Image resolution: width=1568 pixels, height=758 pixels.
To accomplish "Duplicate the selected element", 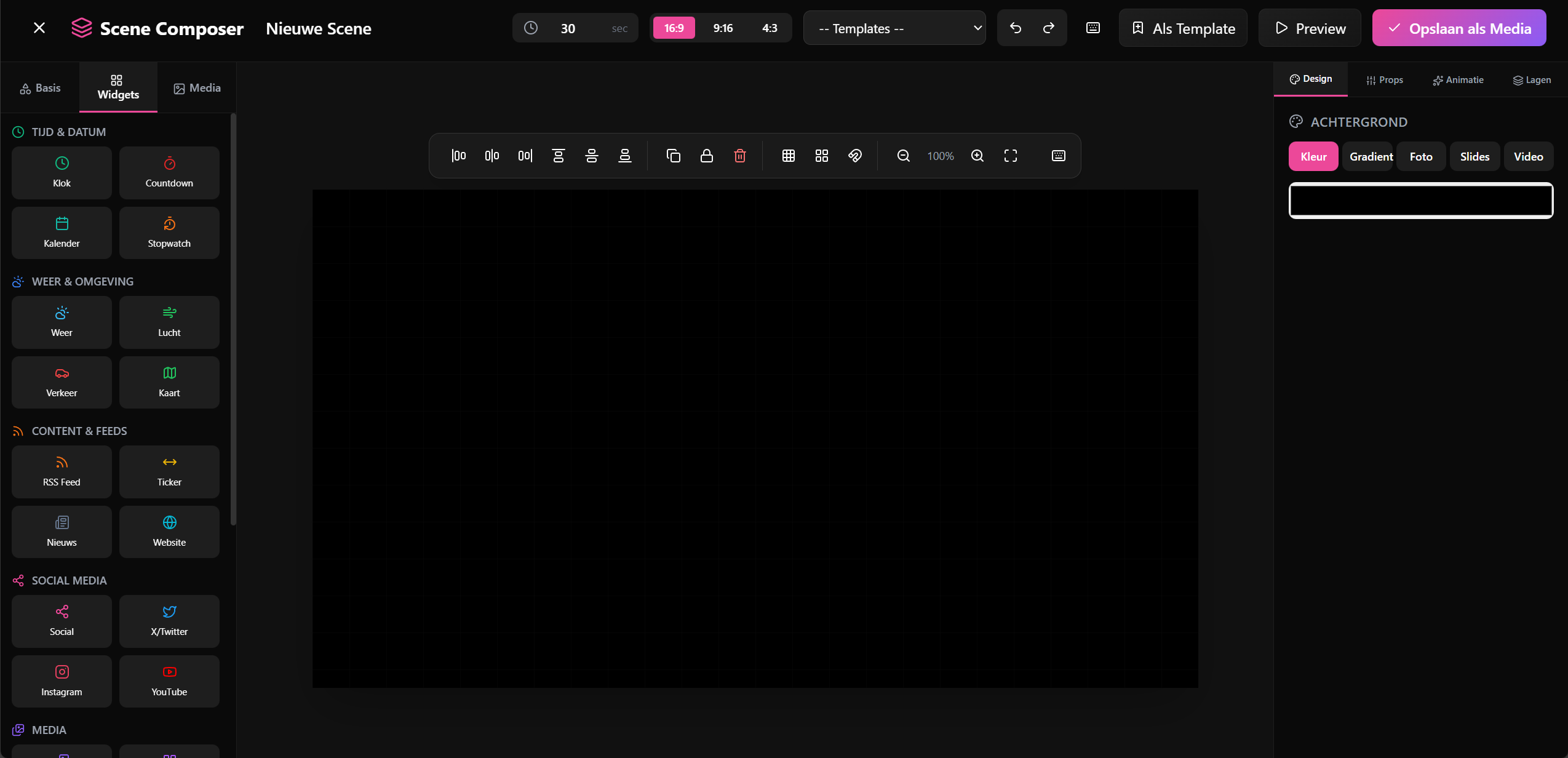I will tap(674, 156).
